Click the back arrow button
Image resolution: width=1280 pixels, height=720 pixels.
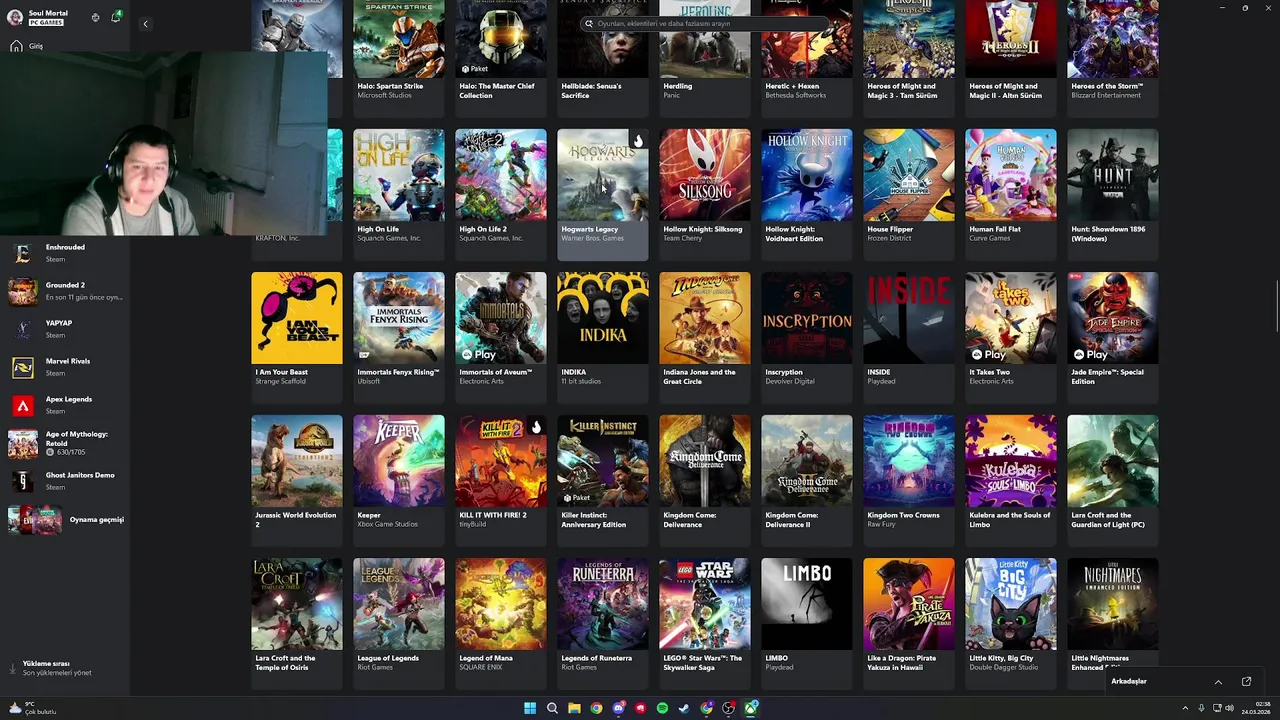[x=145, y=24]
